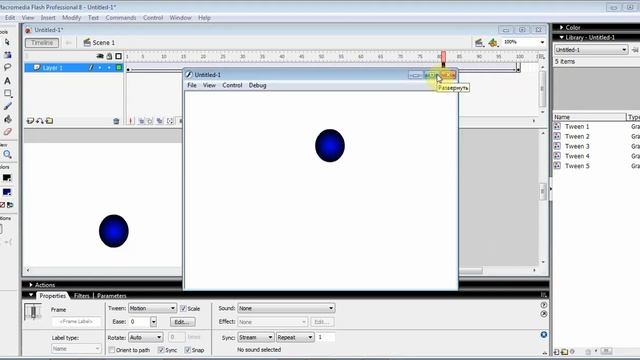Click the red playhead marker
Image resolution: width=640 pixels, height=360 pixels.
pyautogui.click(x=443, y=57)
